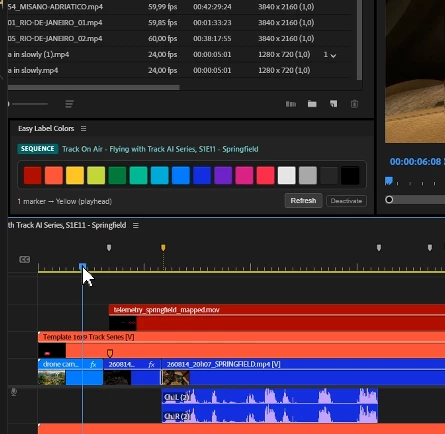The width and height of the screenshot is (445, 434).
Task: Select the yellow color swatch
Action: pyautogui.click(x=75, y=175)
